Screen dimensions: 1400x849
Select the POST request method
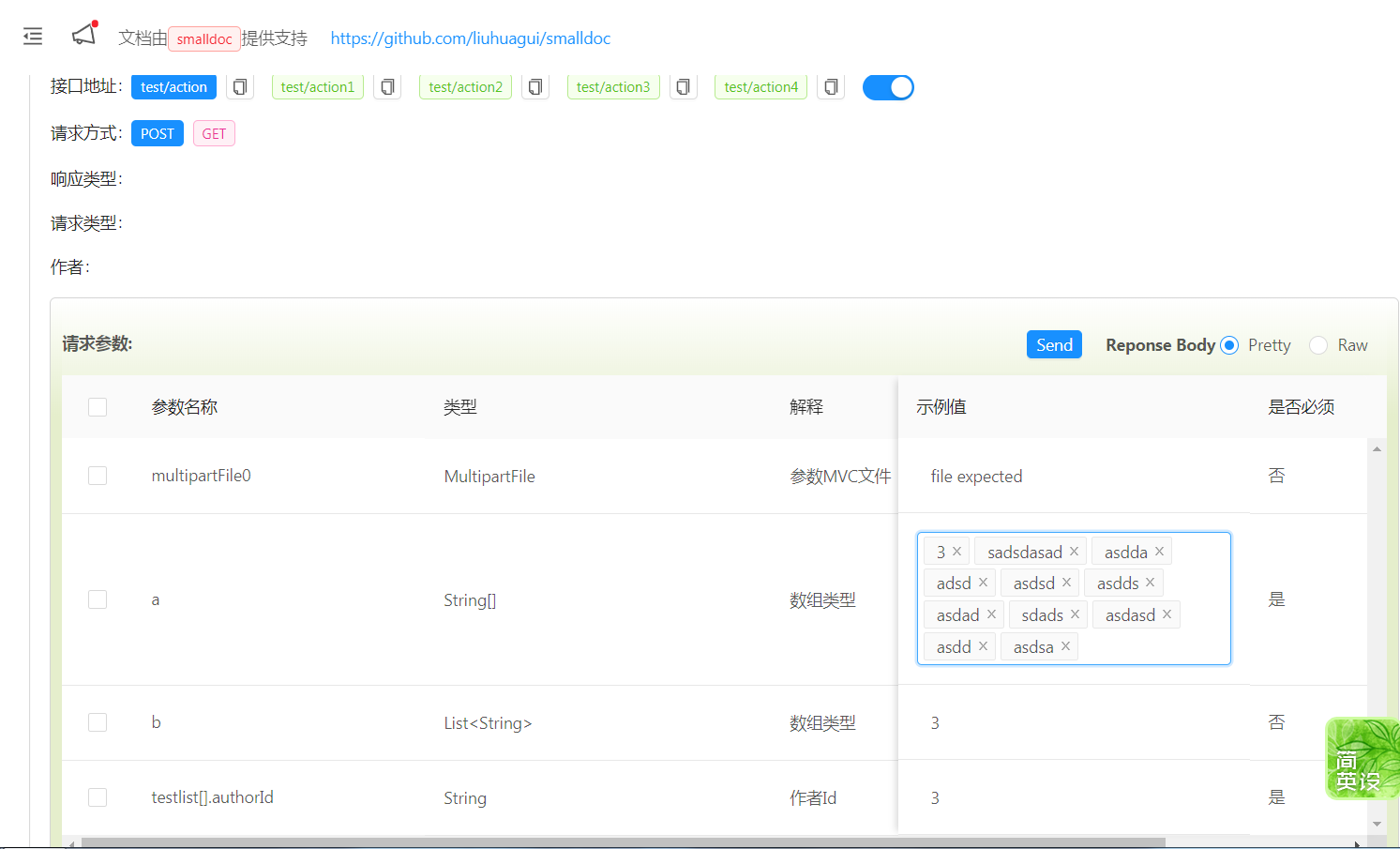pyautogui.click(x=157, y=133)
